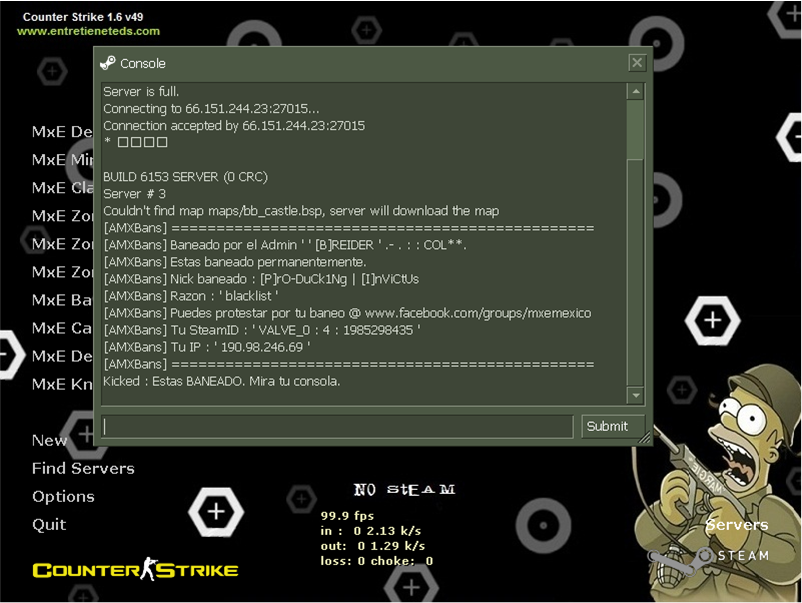802x603 pixels.
Task: Click the console scrollbar down arrow
Action: click(x=635, y=395)
